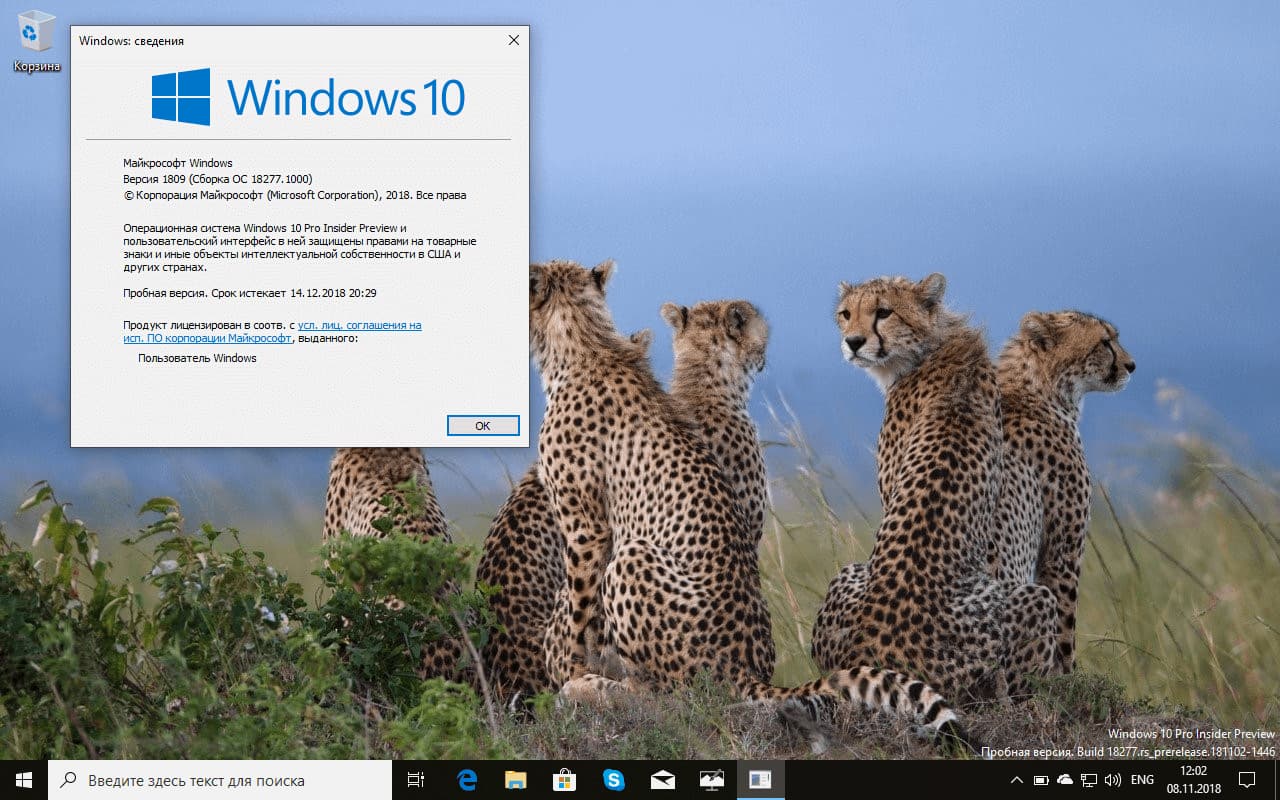Viewport: 1280px width, 800px height.
Task: Switch keyboard layout via the ENG indicator
Action: pos(1141,780)
